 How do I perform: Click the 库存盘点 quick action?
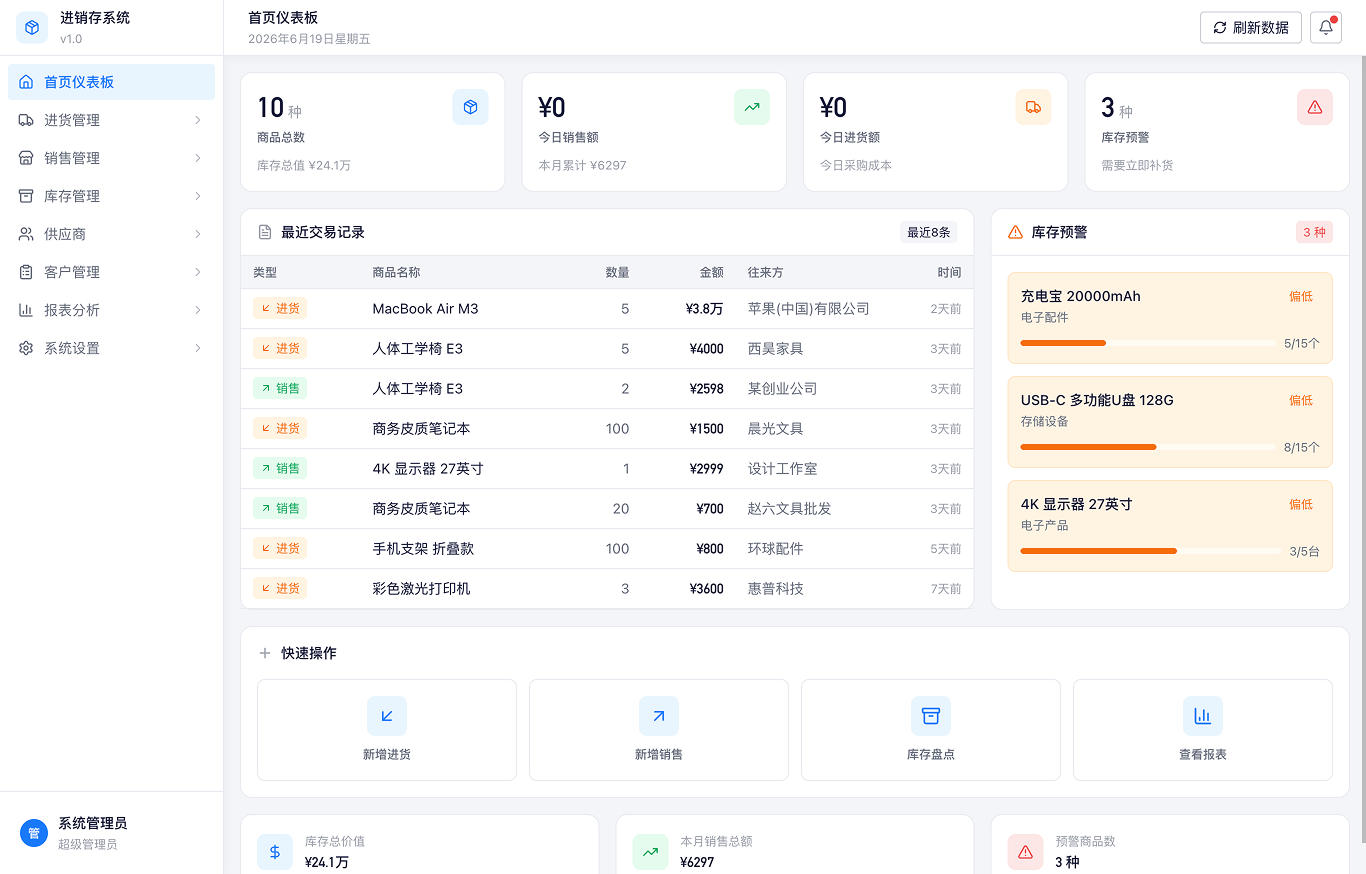[931, 730]
